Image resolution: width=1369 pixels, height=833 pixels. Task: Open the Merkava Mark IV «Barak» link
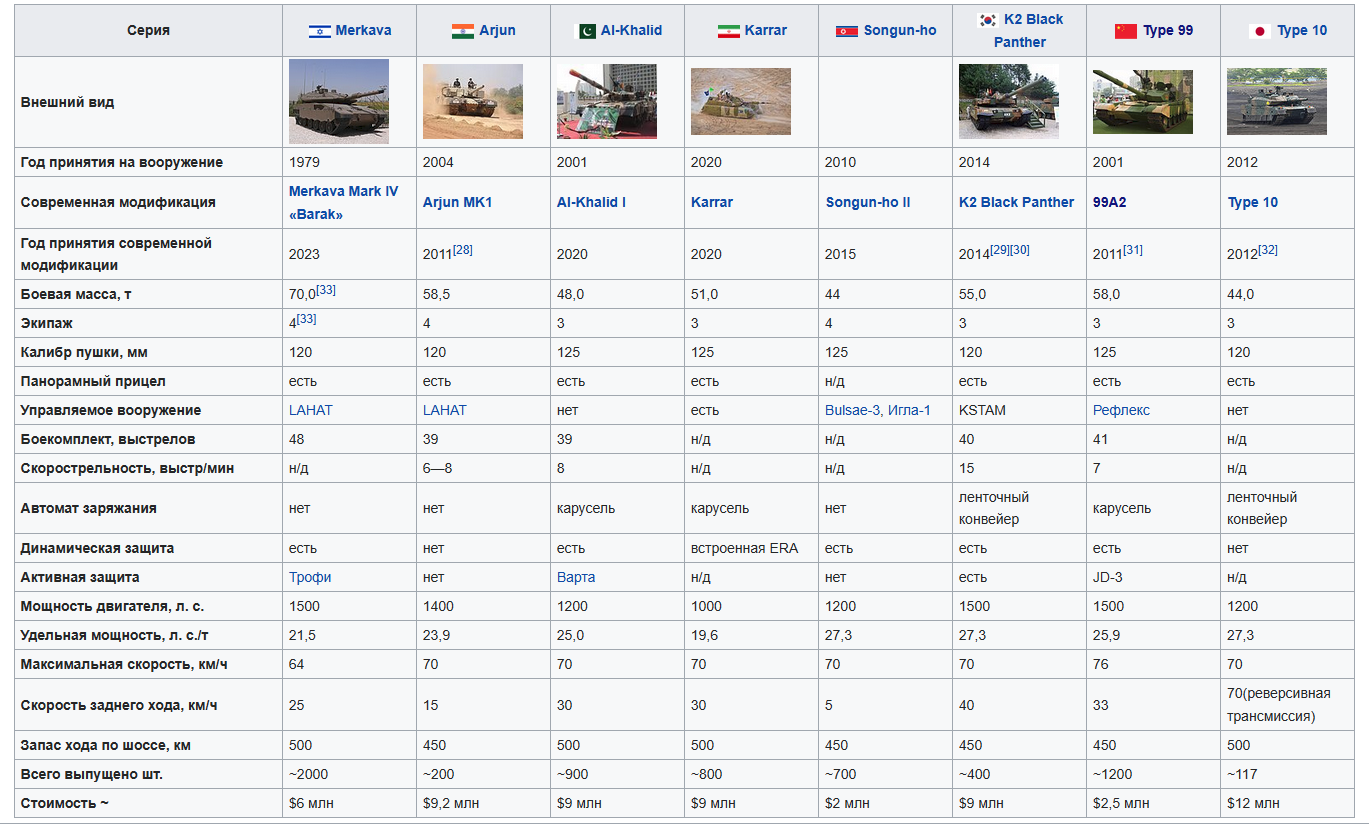pyautogui.click(x=343, y=202)
